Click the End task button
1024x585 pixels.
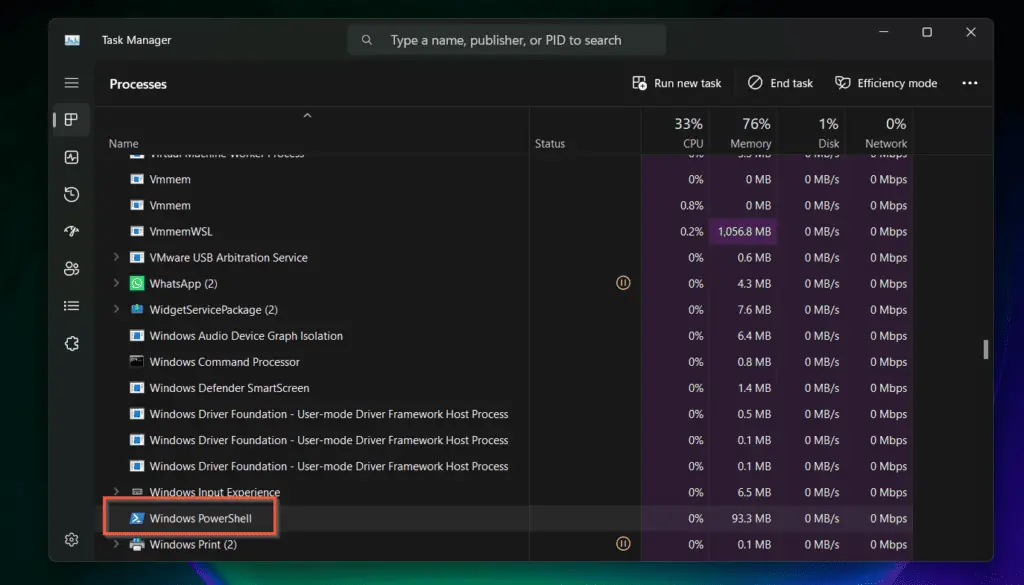coord(780,83)
